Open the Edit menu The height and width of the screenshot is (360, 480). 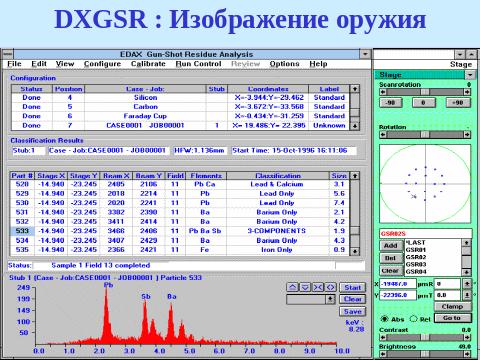click(39, 64)
